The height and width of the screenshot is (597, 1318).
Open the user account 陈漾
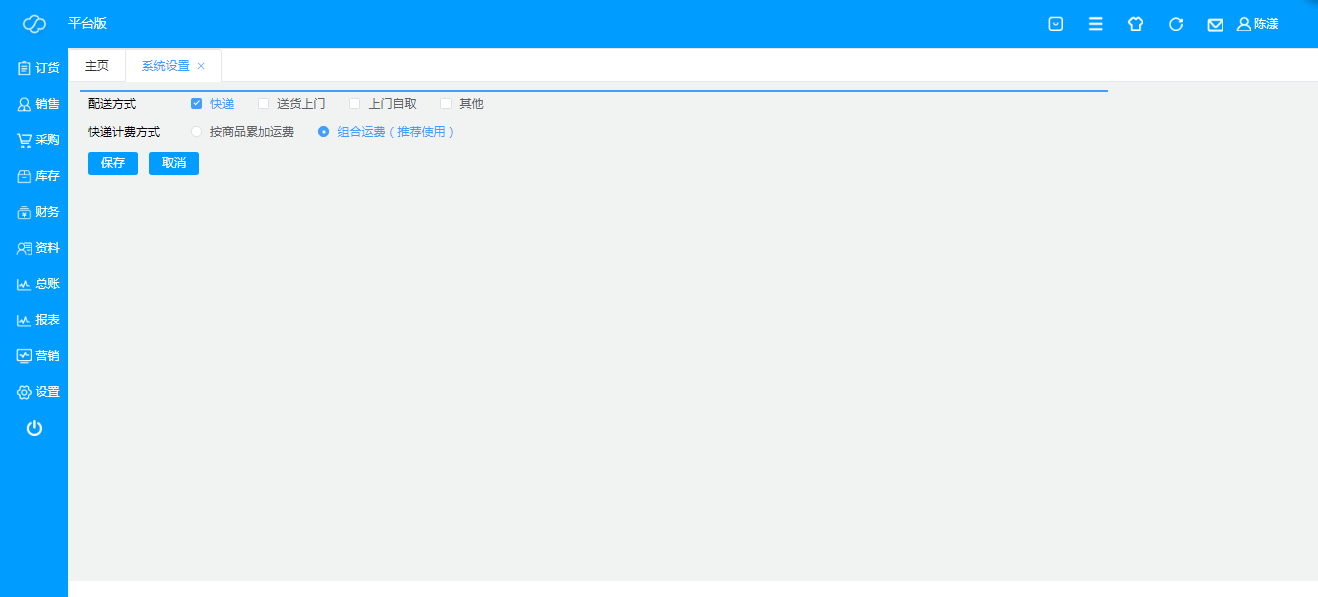1257,24
